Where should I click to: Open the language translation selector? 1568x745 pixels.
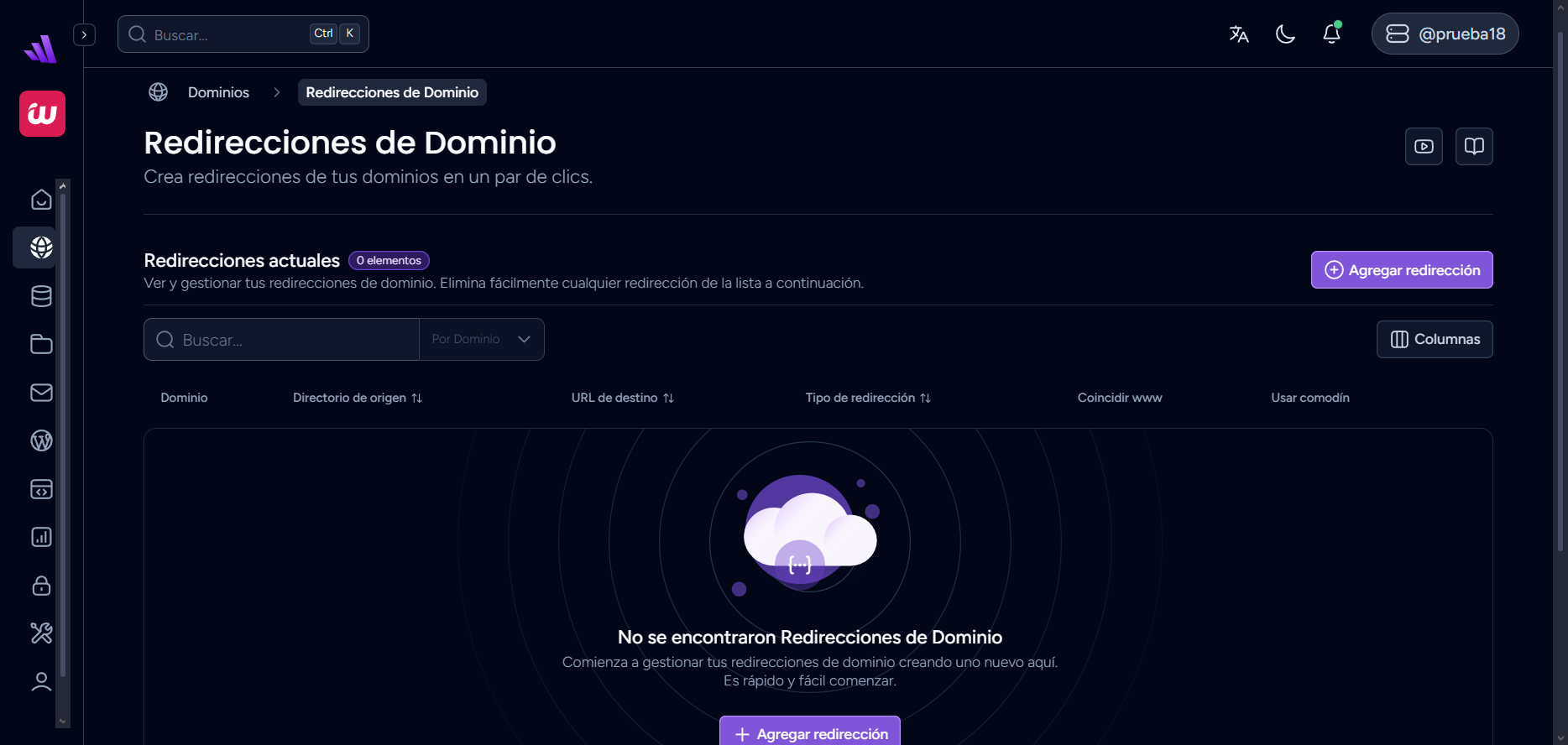click(1239, 34)
